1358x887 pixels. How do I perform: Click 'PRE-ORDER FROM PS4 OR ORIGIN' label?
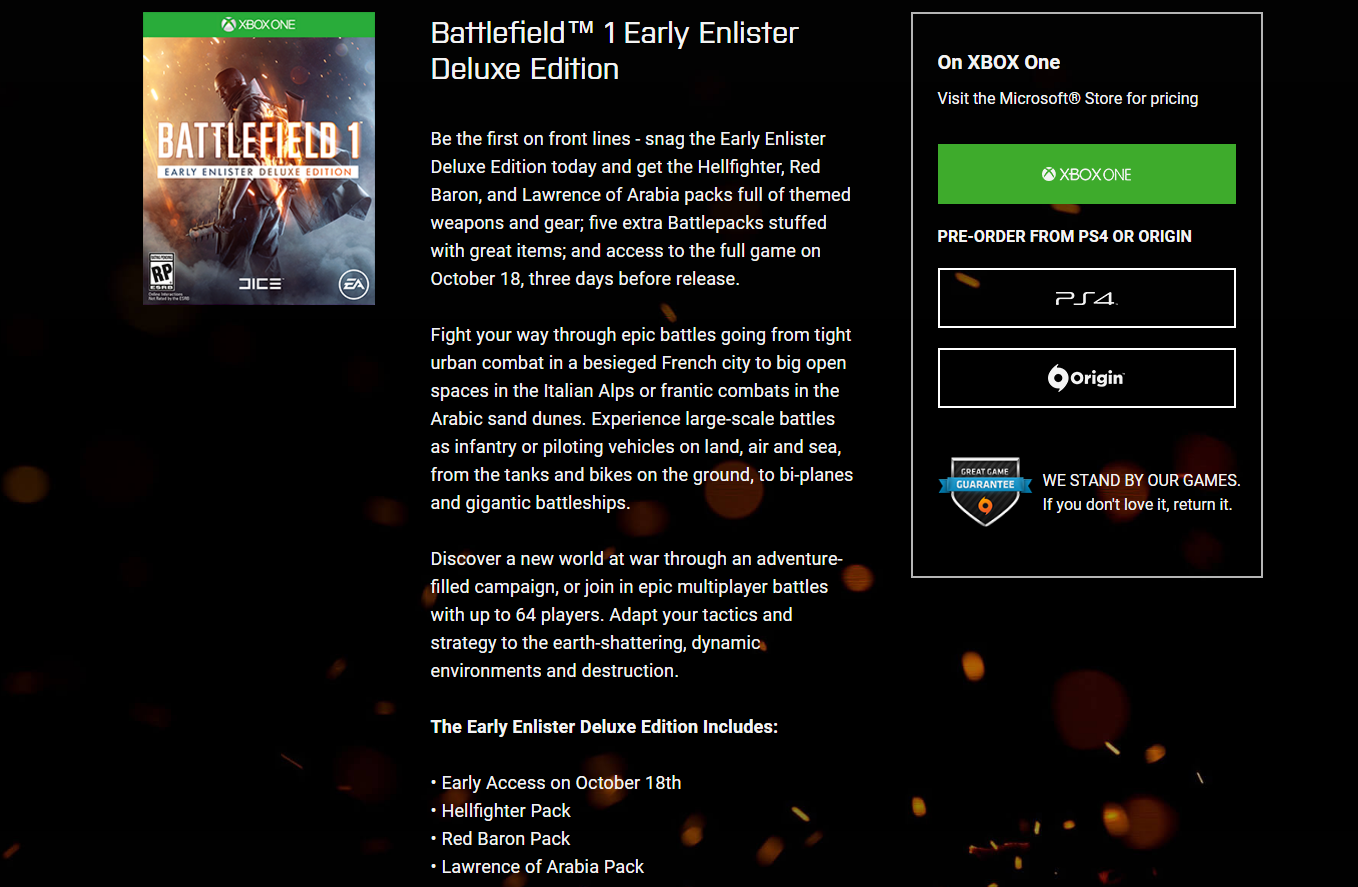click(x=1065, y=236)
